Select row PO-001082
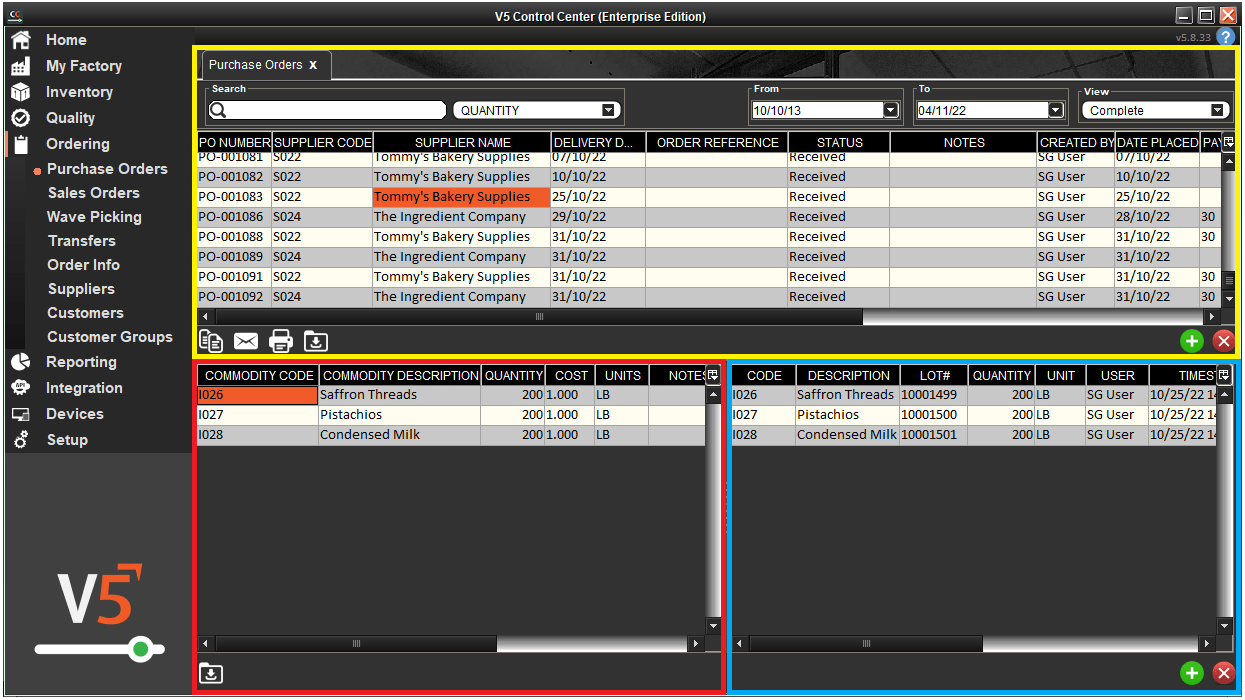 pos(708,177)
